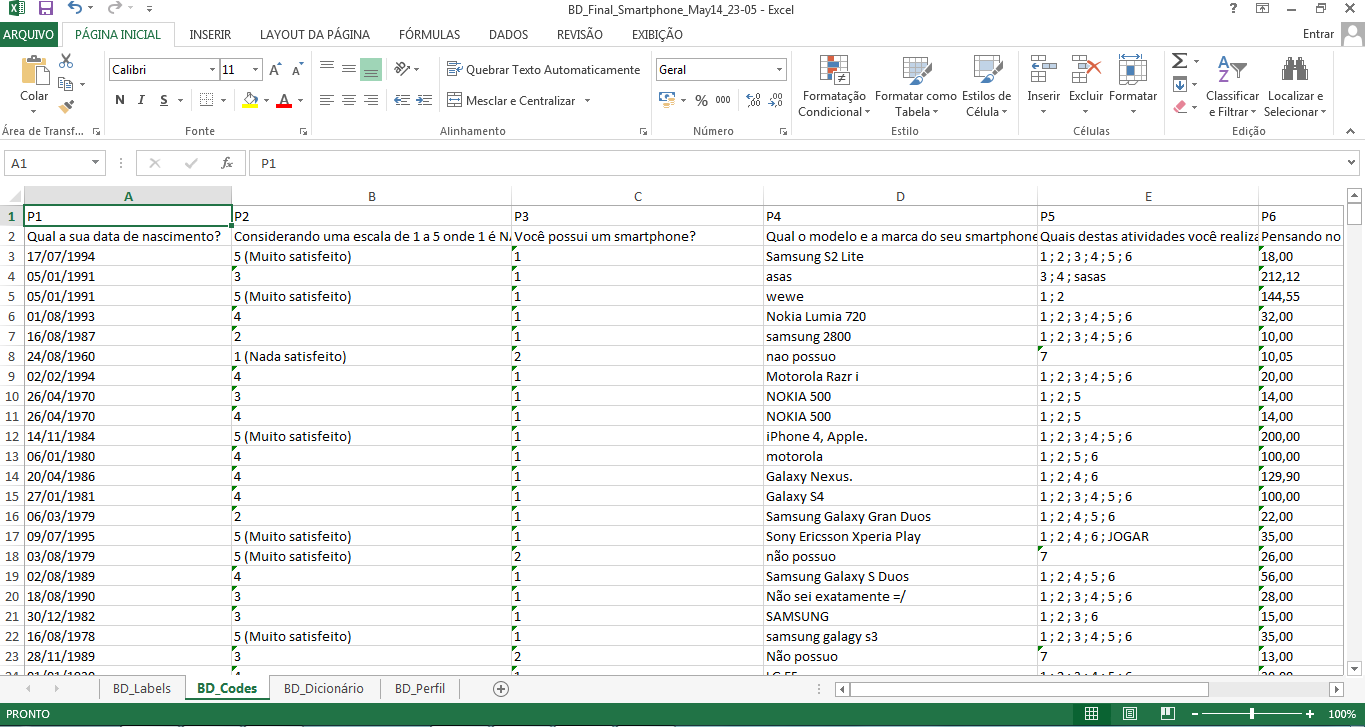The width and height of the screenshot is (1365, 727).
Task: Open Ribbon Display Options in title bar
Action: [x=1263, y=9]
